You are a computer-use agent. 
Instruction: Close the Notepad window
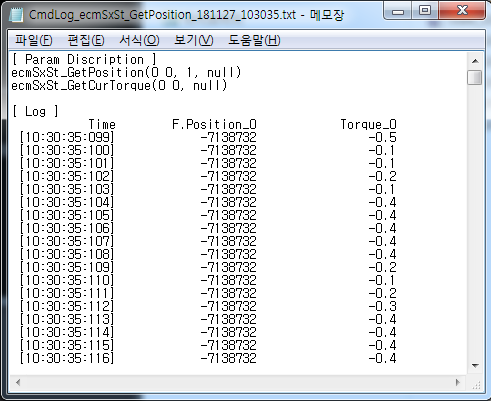pos(462,11)
